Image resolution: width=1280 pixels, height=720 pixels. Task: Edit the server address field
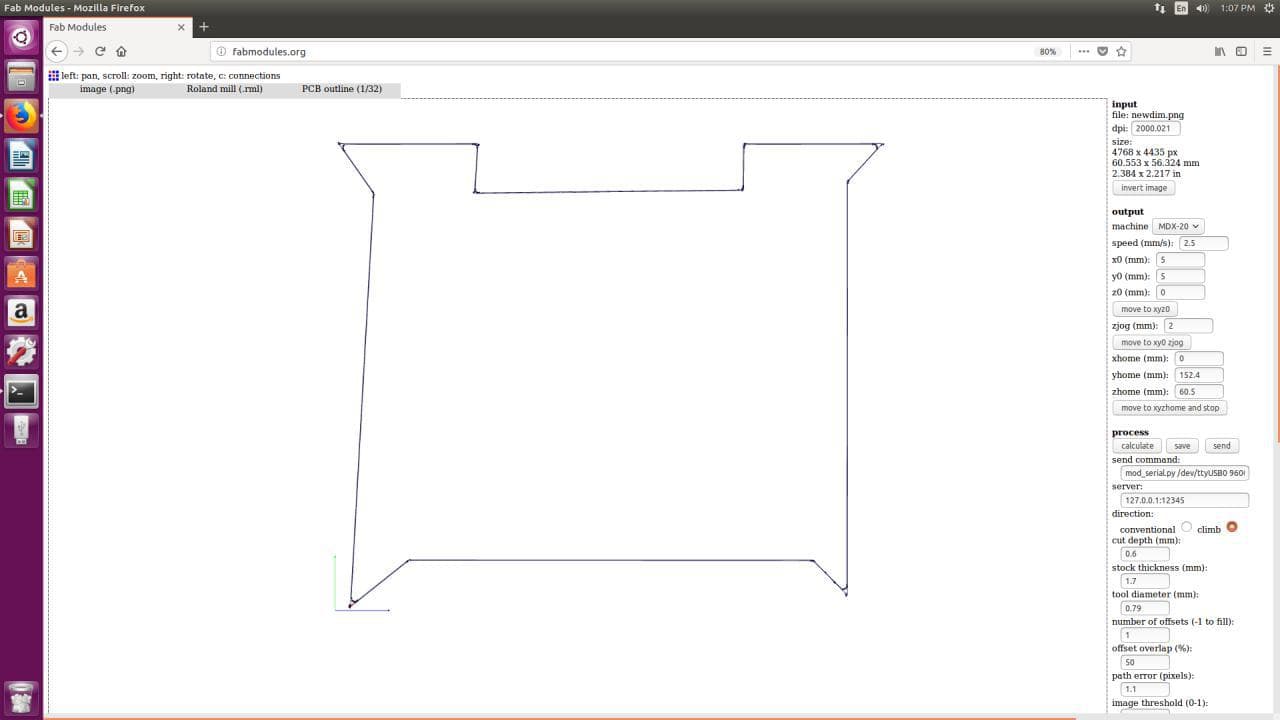click(1185, 499)
